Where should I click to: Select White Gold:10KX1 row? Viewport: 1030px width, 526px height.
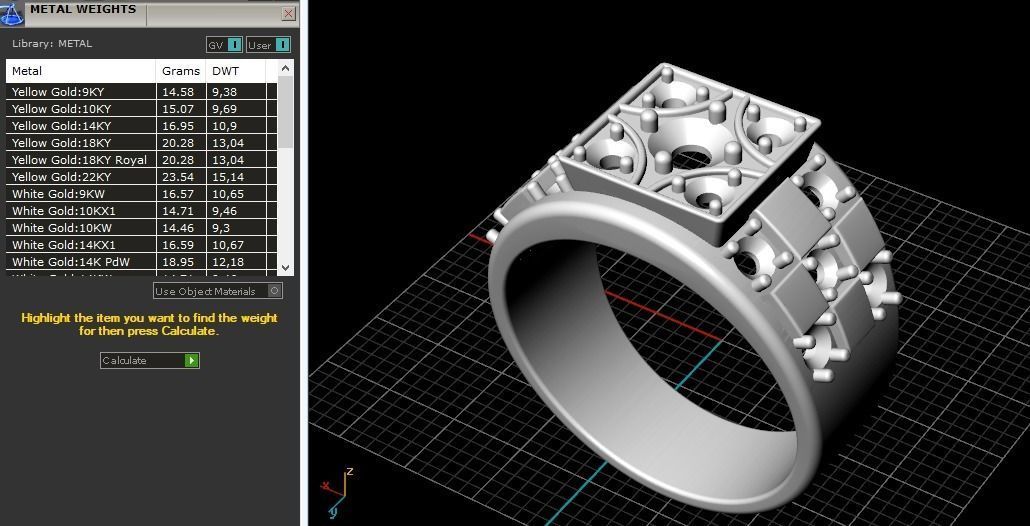141,211
